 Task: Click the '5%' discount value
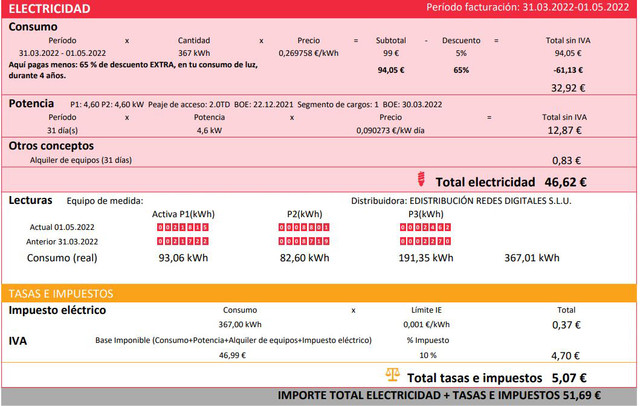click(461, 53)
